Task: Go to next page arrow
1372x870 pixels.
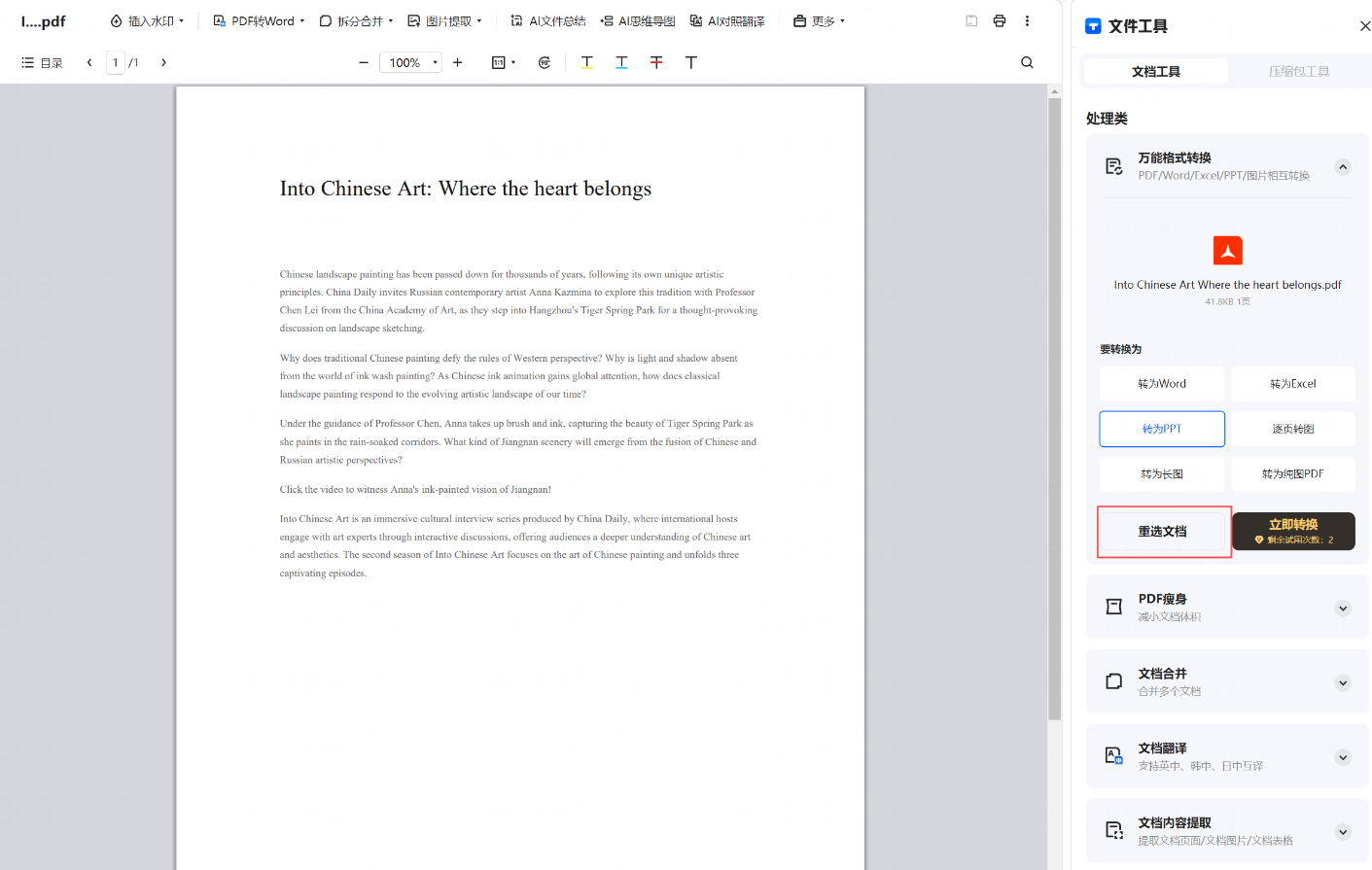Action: tap(163, 62)
